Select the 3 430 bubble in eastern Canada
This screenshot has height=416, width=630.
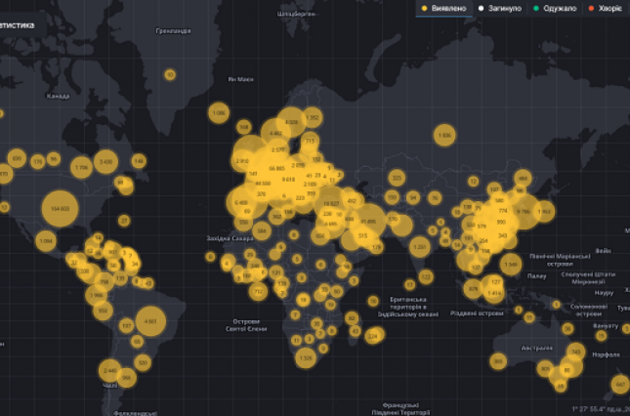[106, 160]
